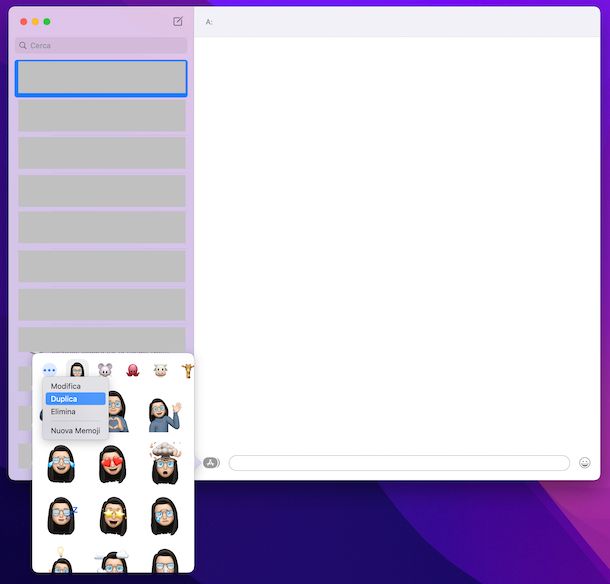Select Elimina in the Memoji context menu

coord(63,411)
